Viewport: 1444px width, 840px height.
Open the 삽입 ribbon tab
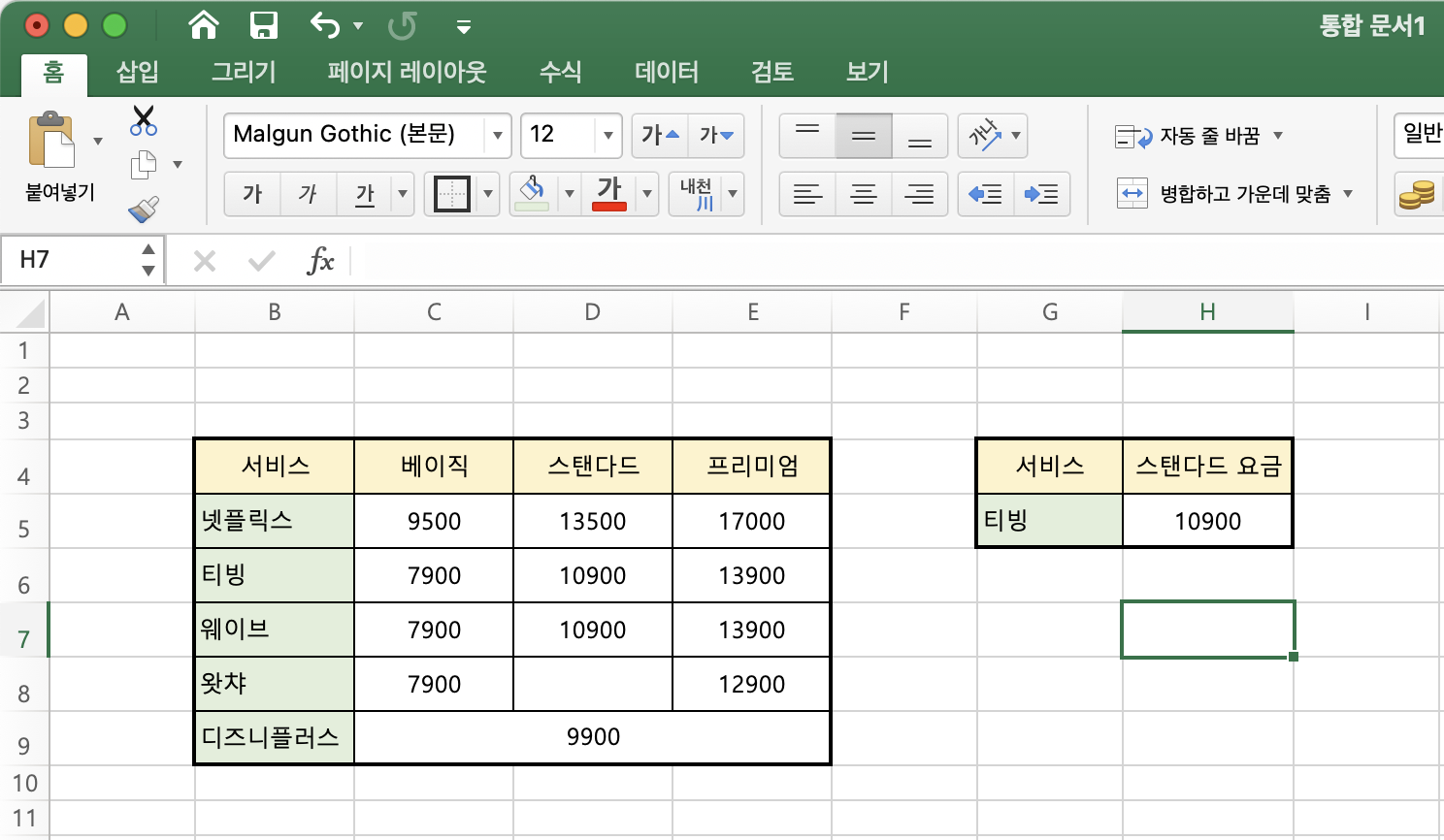point(137,73)
